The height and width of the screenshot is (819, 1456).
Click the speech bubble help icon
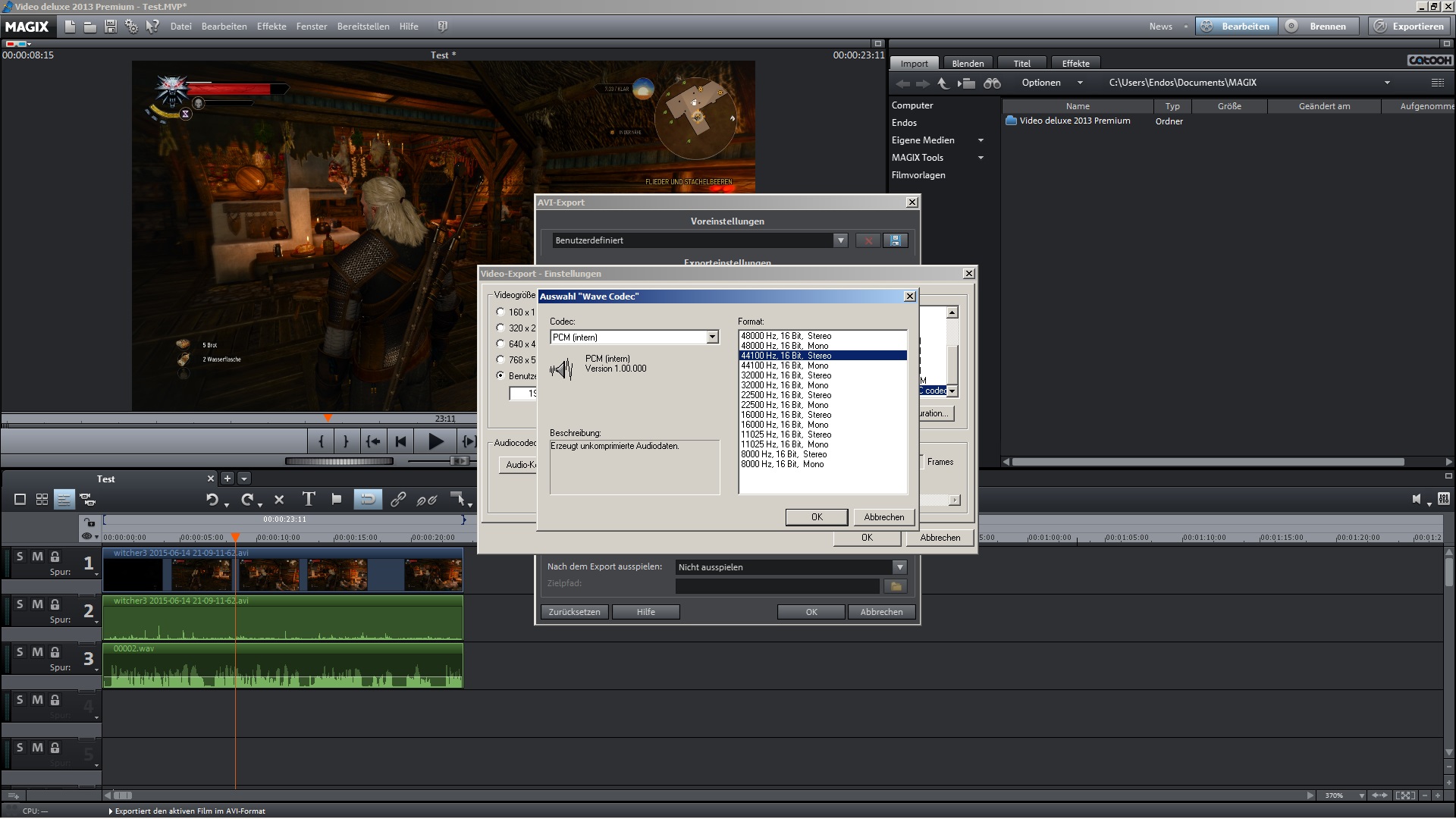tap(442, 27)
